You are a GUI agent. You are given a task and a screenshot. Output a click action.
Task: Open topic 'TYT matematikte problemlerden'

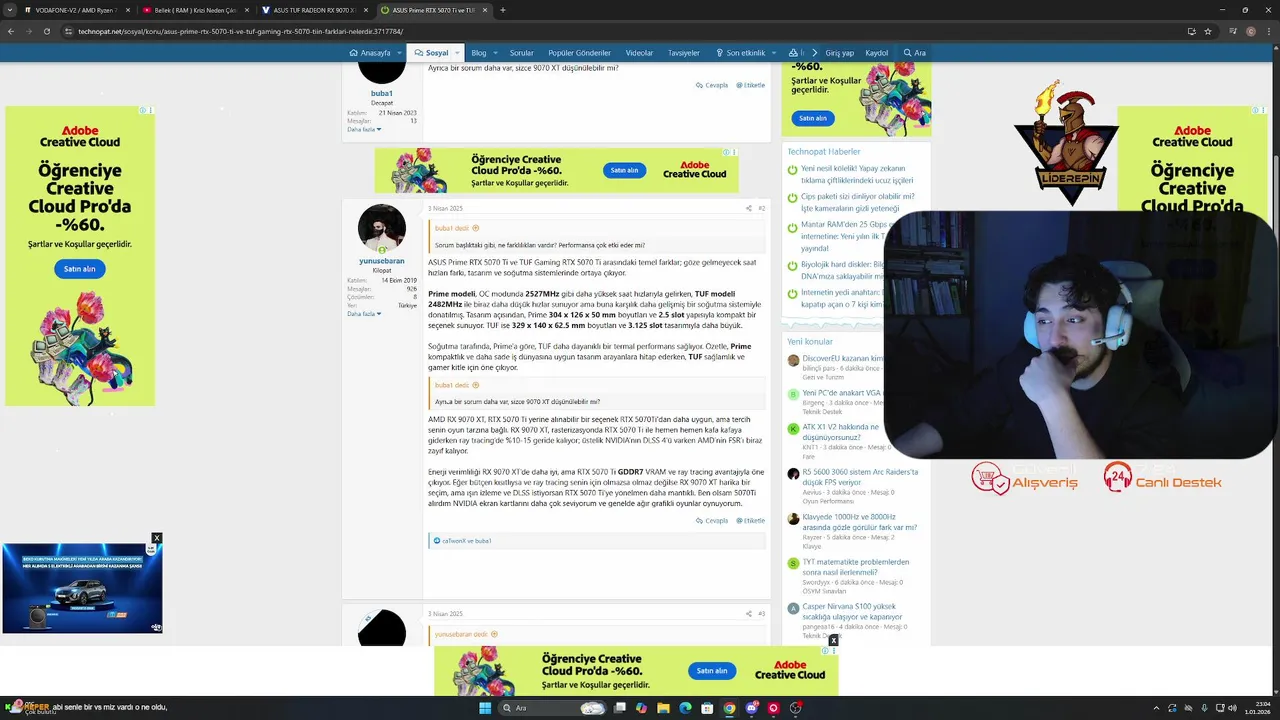[855, 567]
